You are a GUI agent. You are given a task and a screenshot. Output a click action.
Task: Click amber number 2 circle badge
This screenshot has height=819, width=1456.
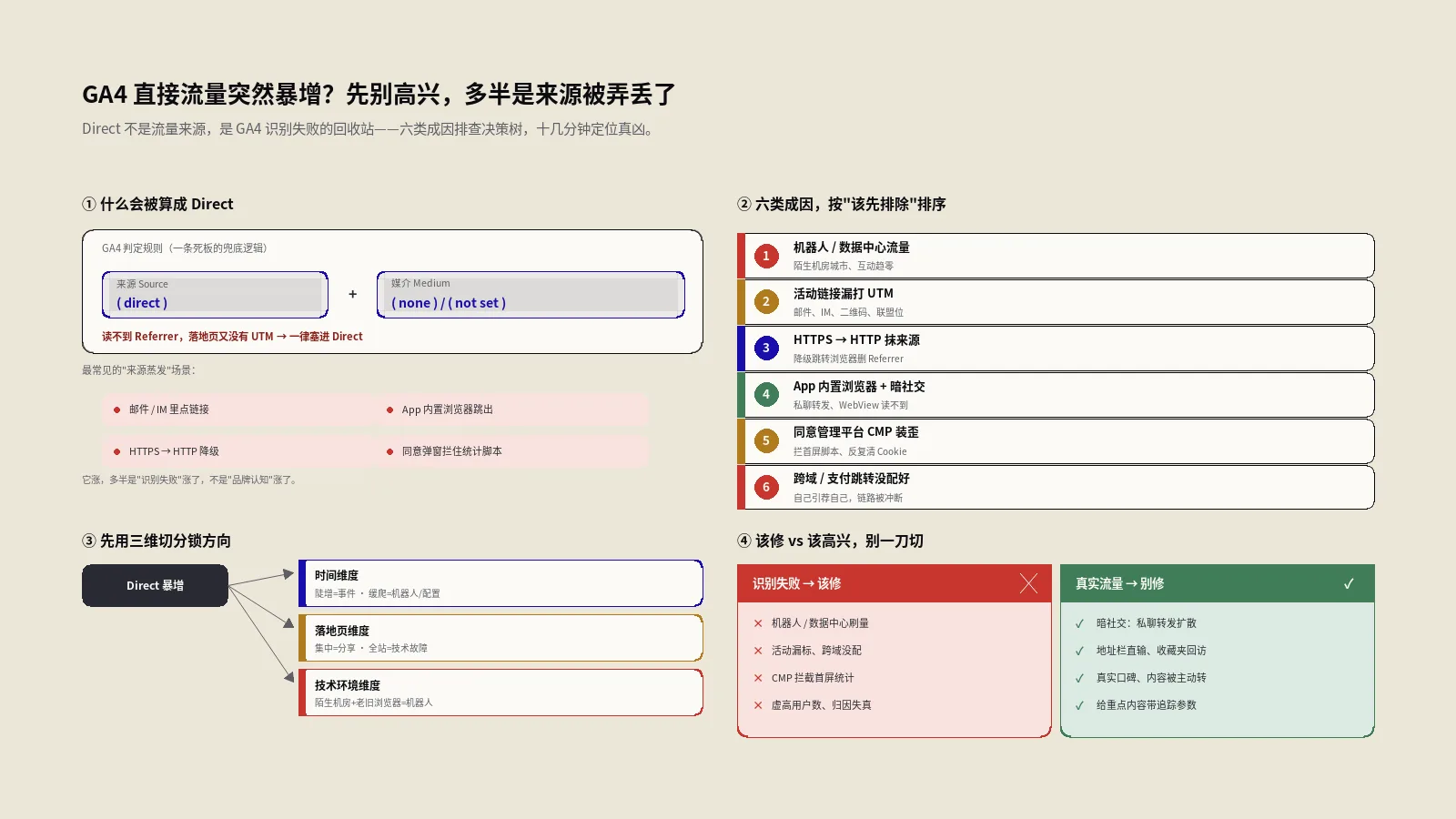766,302
